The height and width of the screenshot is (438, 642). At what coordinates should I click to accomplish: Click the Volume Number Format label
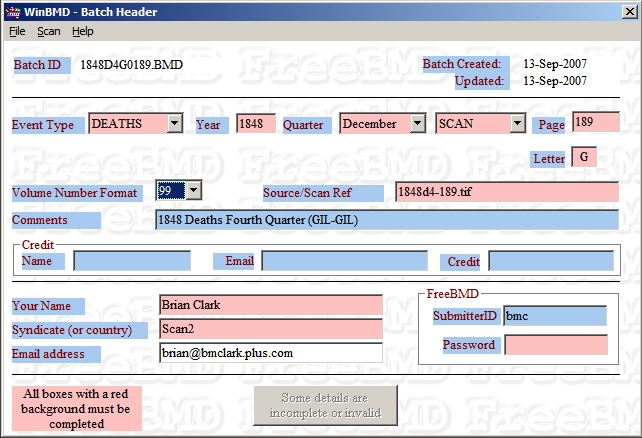pyautogui.click(x=75, y=193)
